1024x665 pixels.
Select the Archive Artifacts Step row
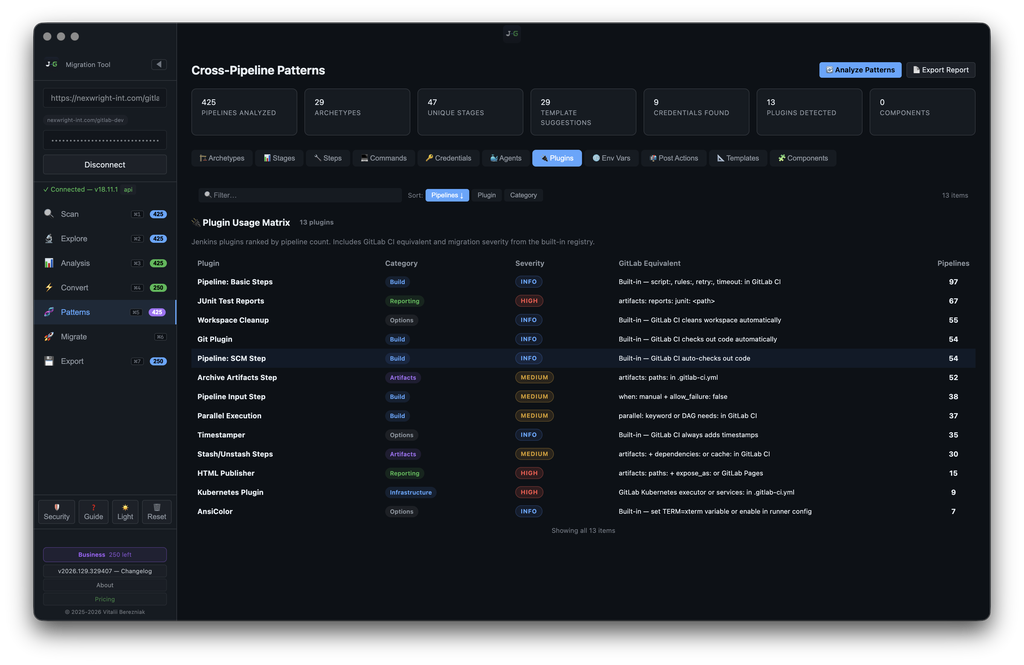pos(583,377)
